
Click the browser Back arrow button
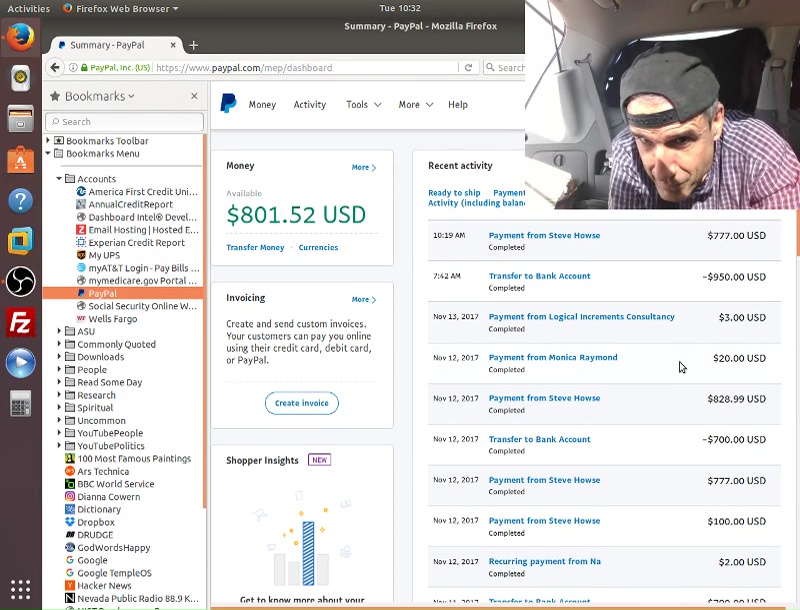coord(55,67)
